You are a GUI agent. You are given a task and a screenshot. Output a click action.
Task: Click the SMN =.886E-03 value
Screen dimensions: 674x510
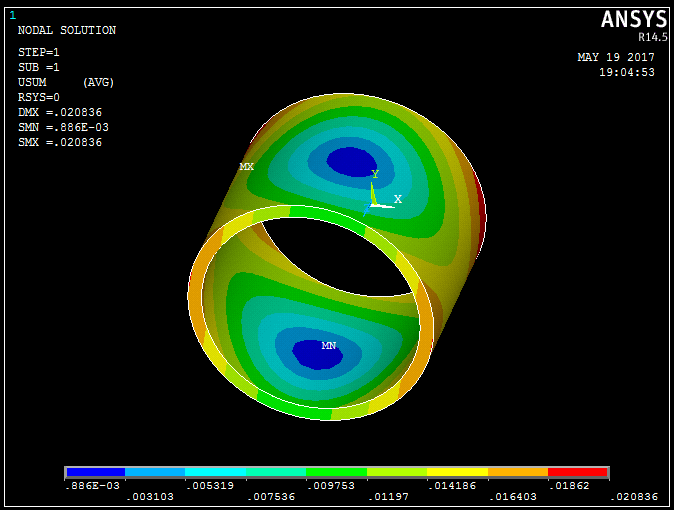pos(63,127)
